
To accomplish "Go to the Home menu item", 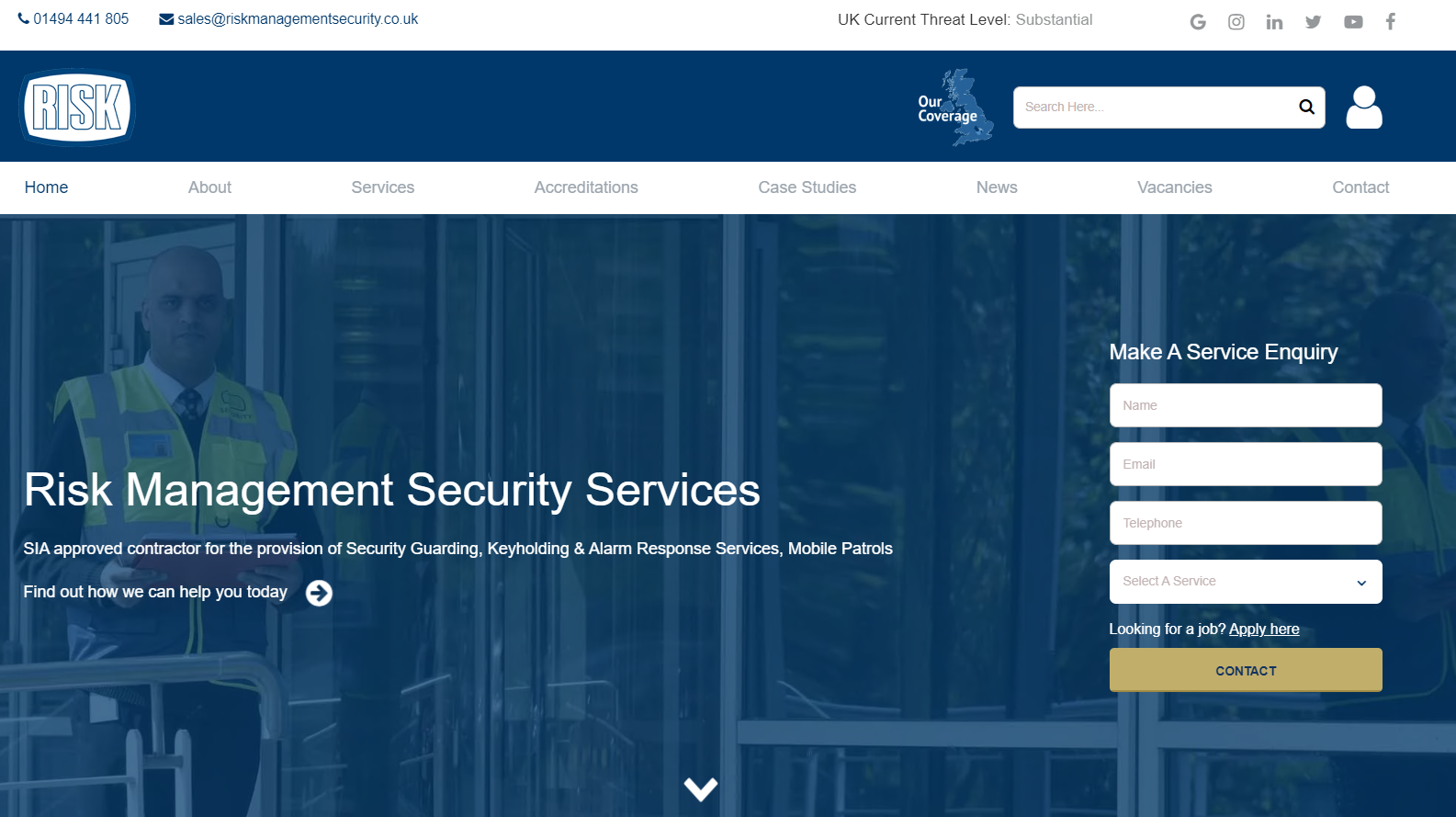I will pos(46,187).
